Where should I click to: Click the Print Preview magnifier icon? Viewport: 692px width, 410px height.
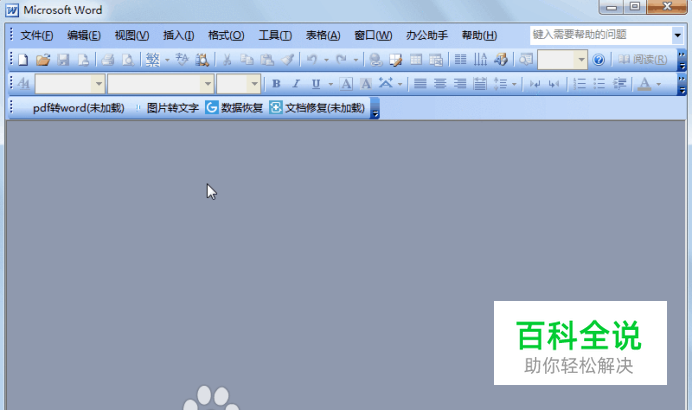tap(128, 60)
